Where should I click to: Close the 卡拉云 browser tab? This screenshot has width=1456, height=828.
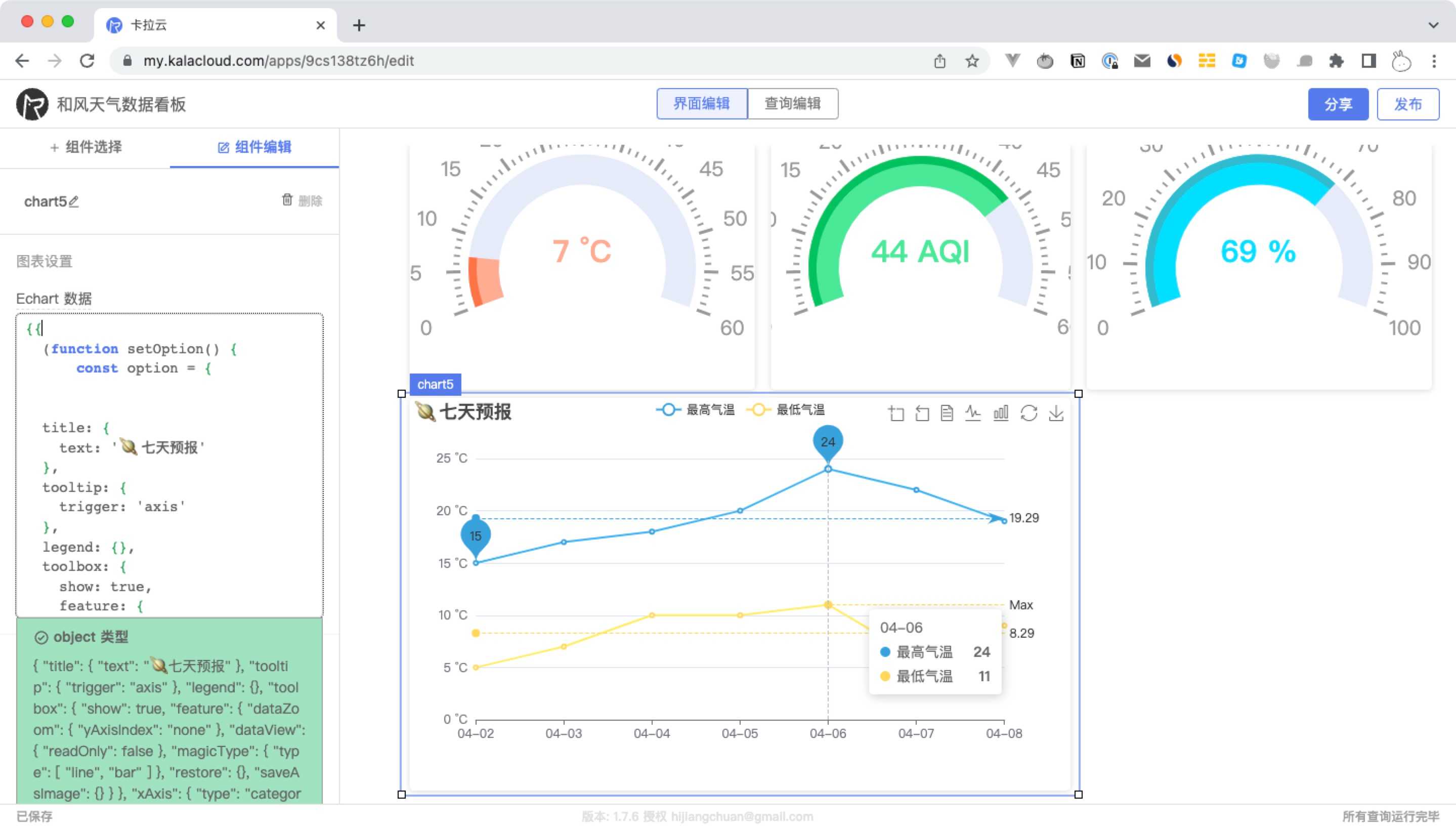321,25
